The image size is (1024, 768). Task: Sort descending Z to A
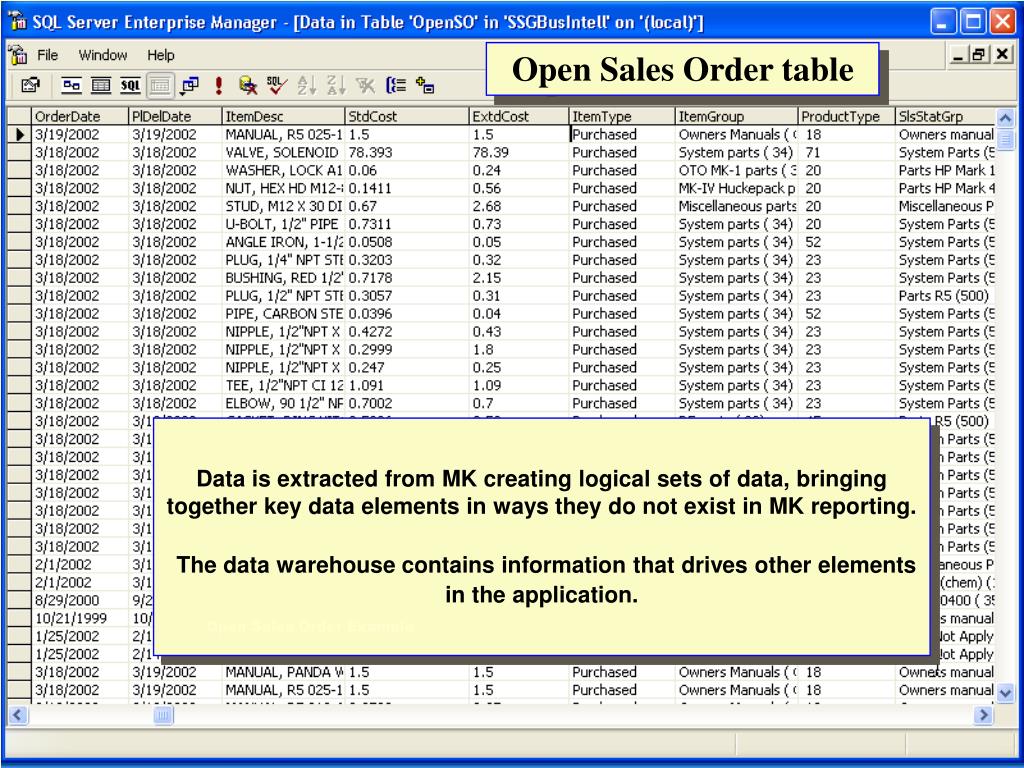pyautogui.click(x=336, y=85)
